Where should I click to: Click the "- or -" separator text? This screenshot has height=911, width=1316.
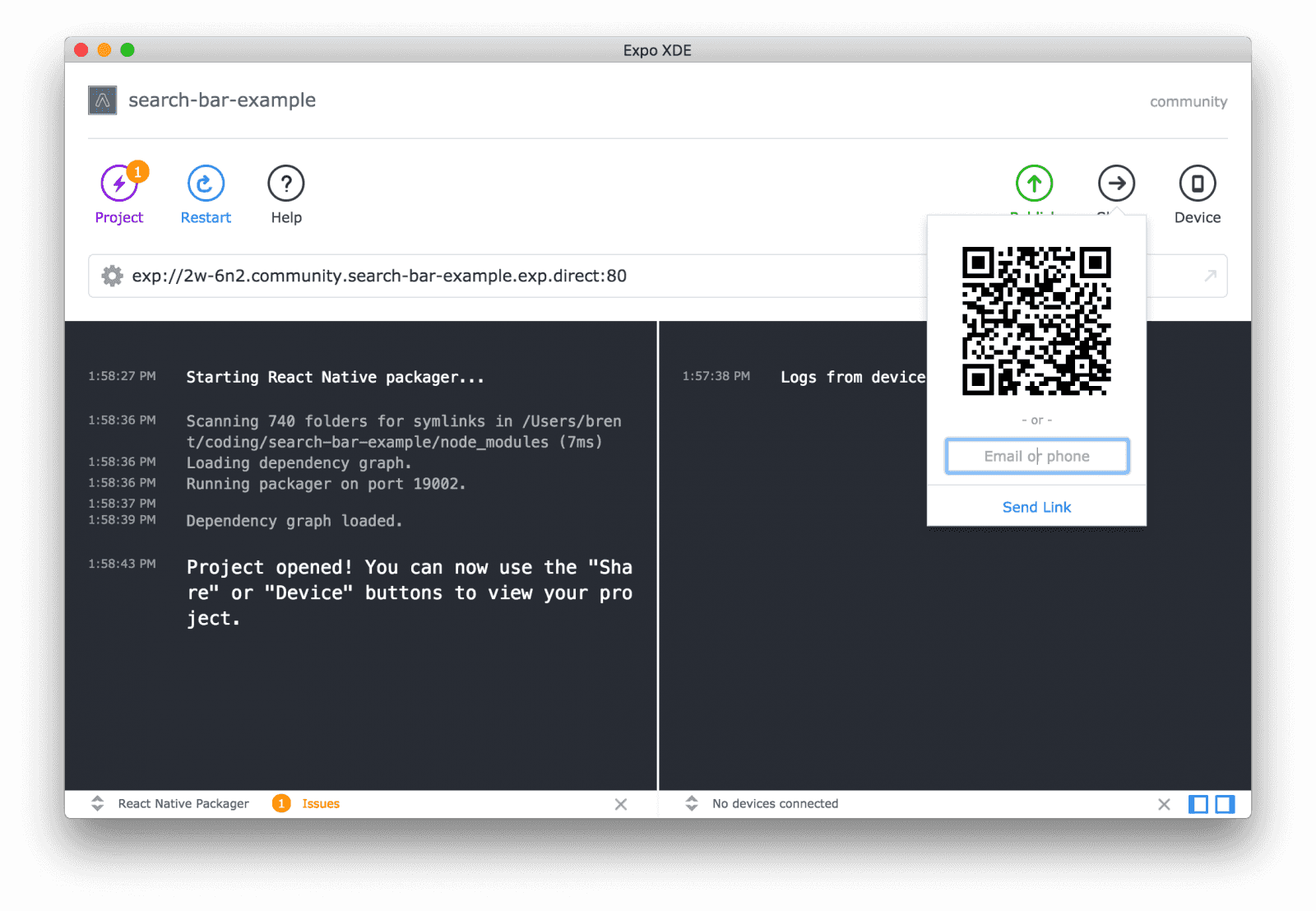(1036, 420)
